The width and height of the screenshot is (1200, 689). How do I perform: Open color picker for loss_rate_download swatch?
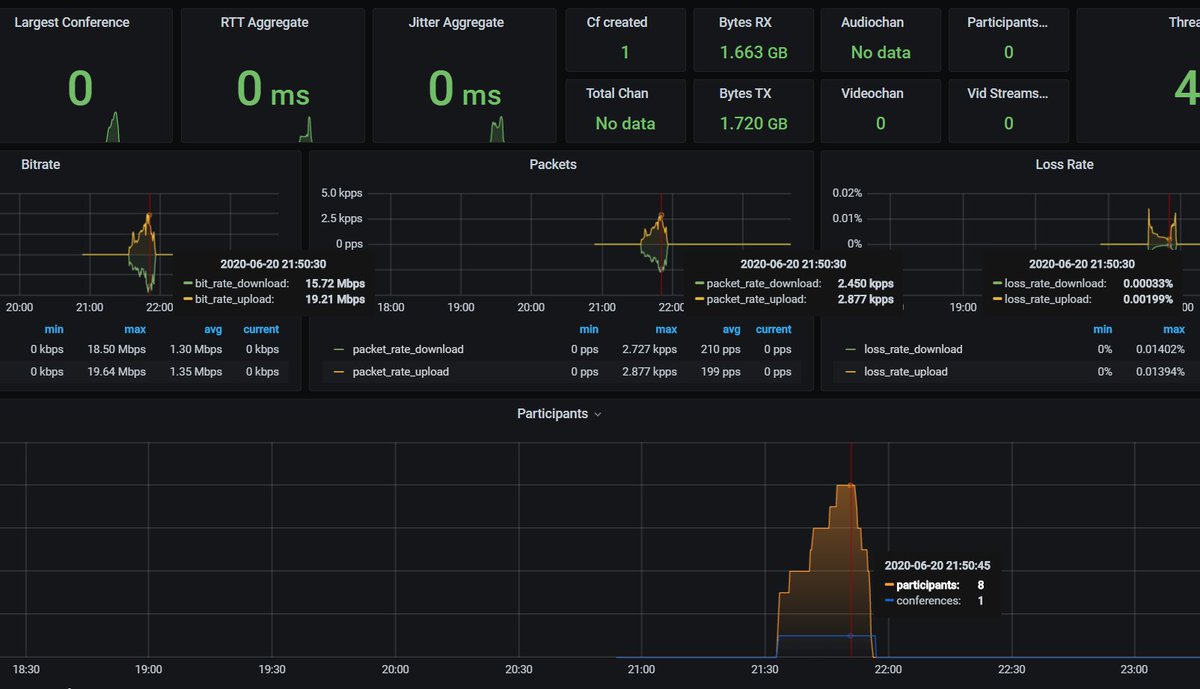pyautogui.click(x=850, y=350)
